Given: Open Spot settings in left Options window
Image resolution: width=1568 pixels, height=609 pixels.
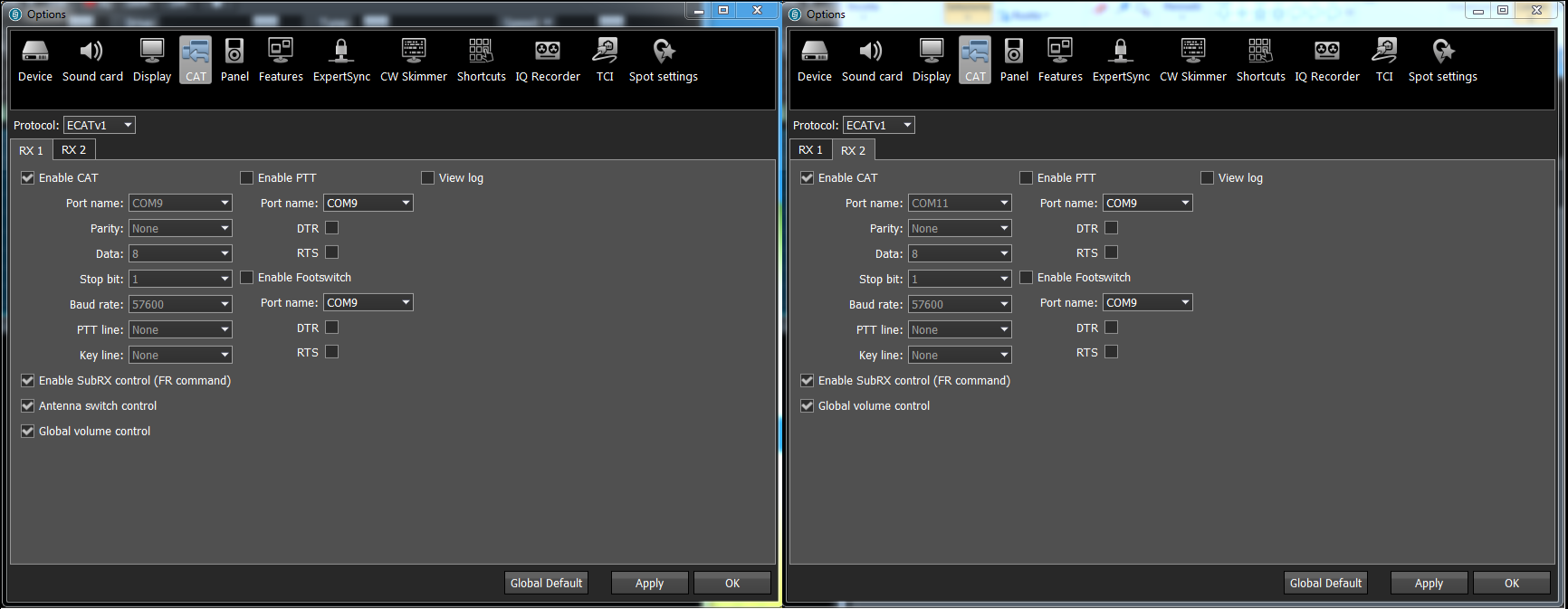Looking at the screenshot, I should (x=664, y=61).
